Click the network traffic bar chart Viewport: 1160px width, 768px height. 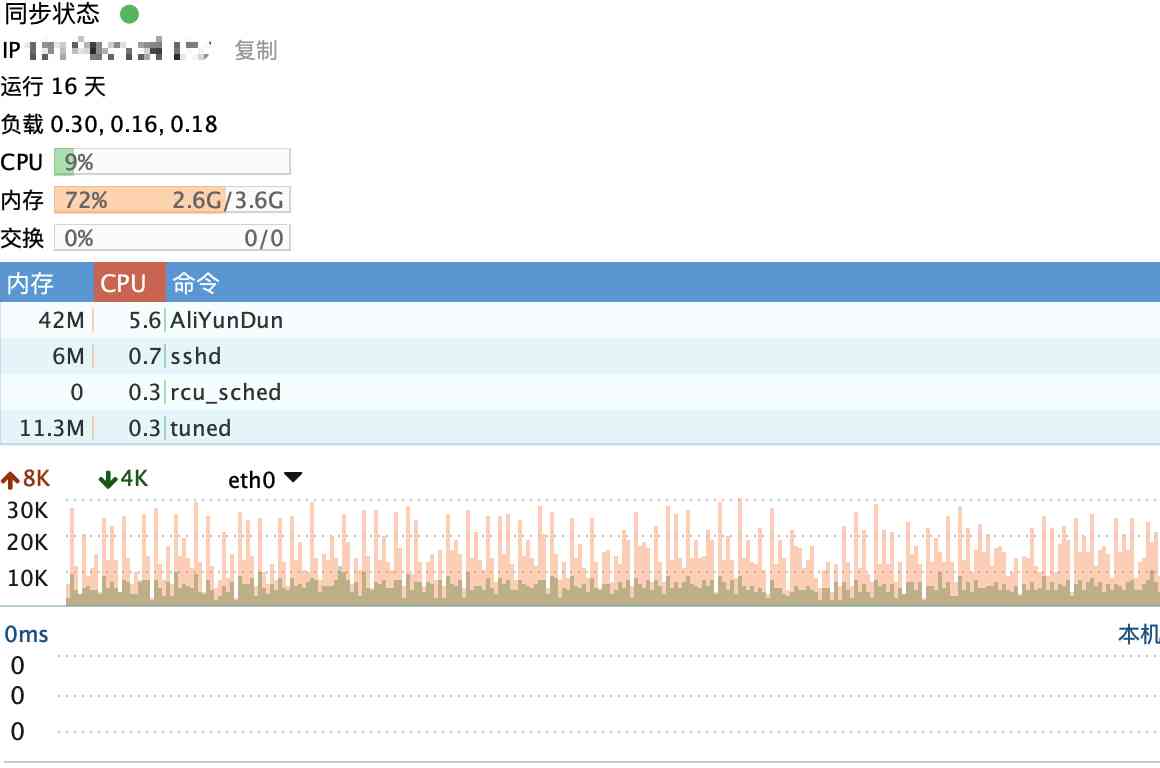(613, 552)
